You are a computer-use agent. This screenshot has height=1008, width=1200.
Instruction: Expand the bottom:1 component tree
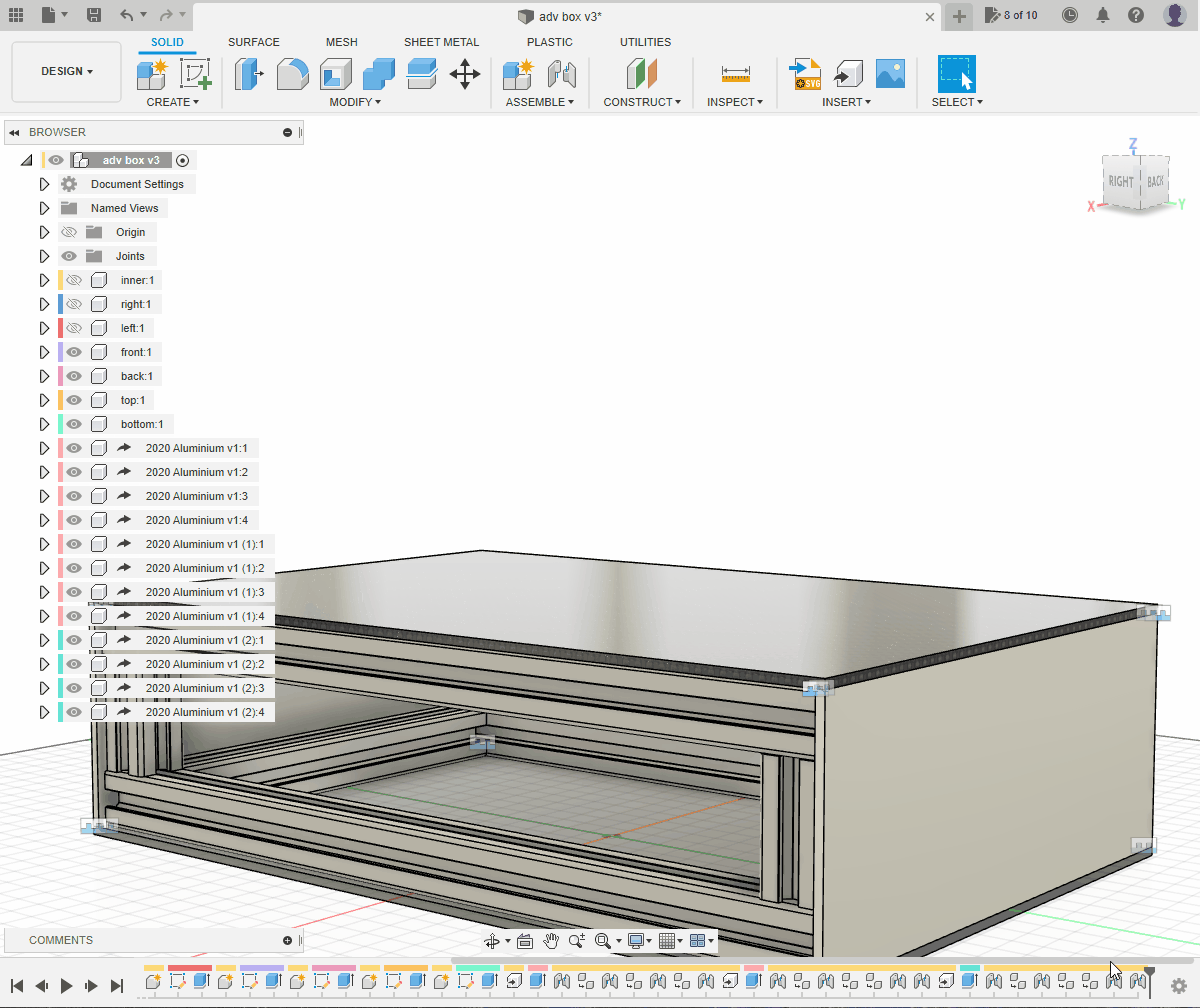pos(44,424)
